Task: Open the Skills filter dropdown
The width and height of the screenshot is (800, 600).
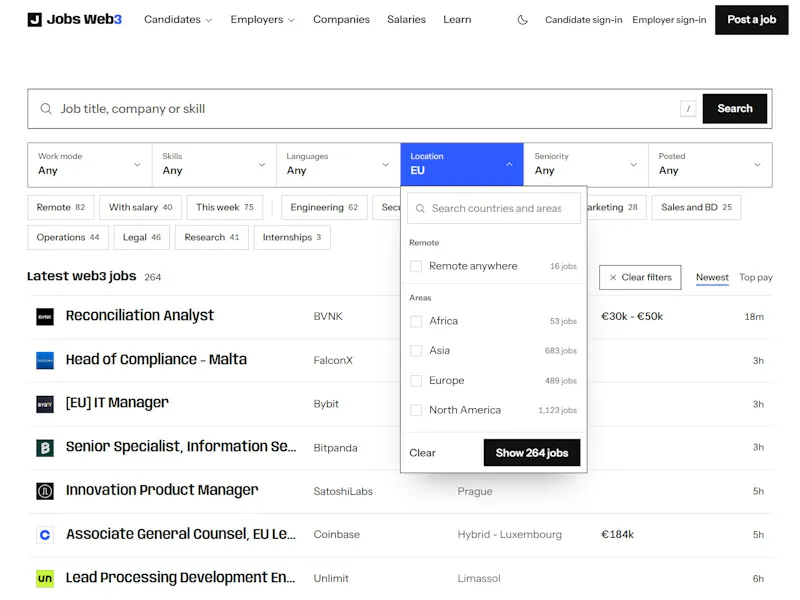Action: [214, 165]
